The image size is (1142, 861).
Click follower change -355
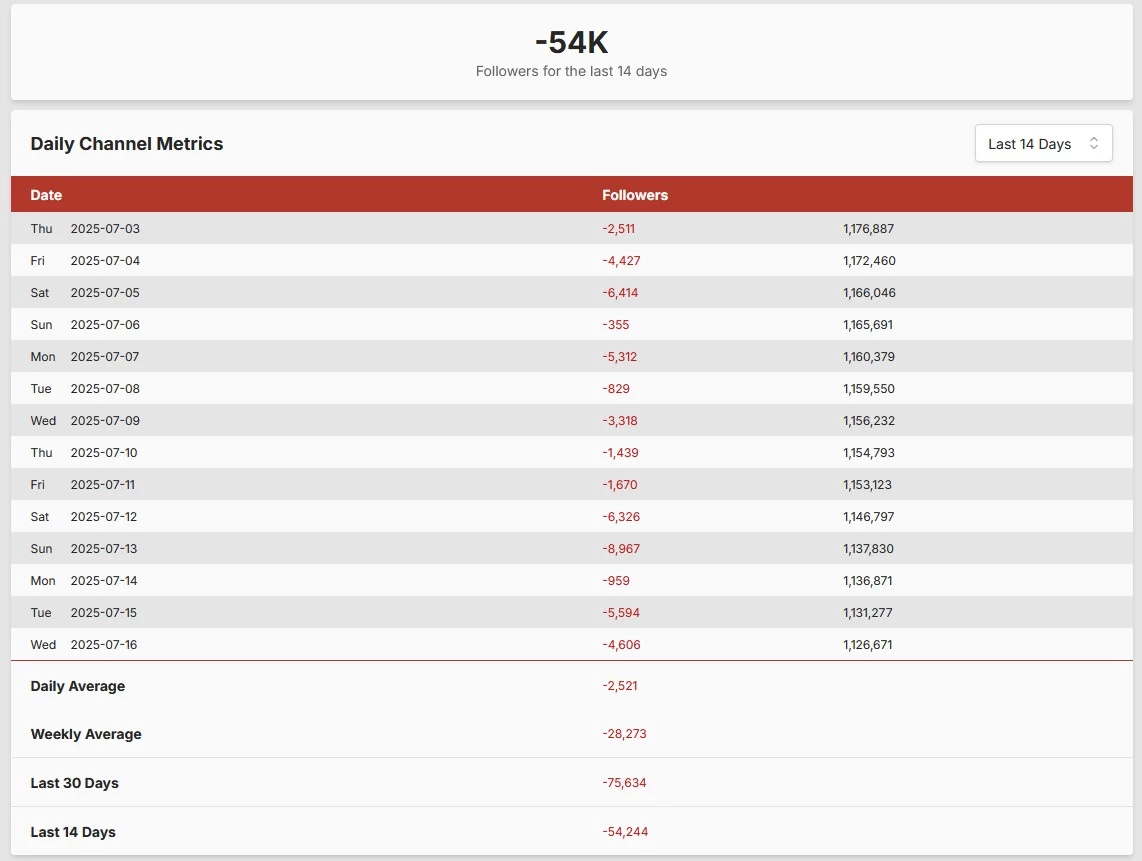[615, 325]
